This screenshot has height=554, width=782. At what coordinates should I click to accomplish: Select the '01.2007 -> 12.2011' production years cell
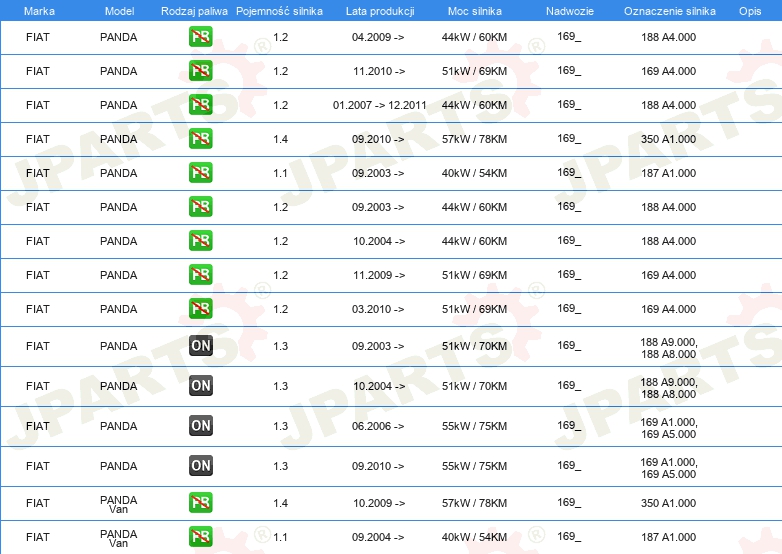[380, 105]
